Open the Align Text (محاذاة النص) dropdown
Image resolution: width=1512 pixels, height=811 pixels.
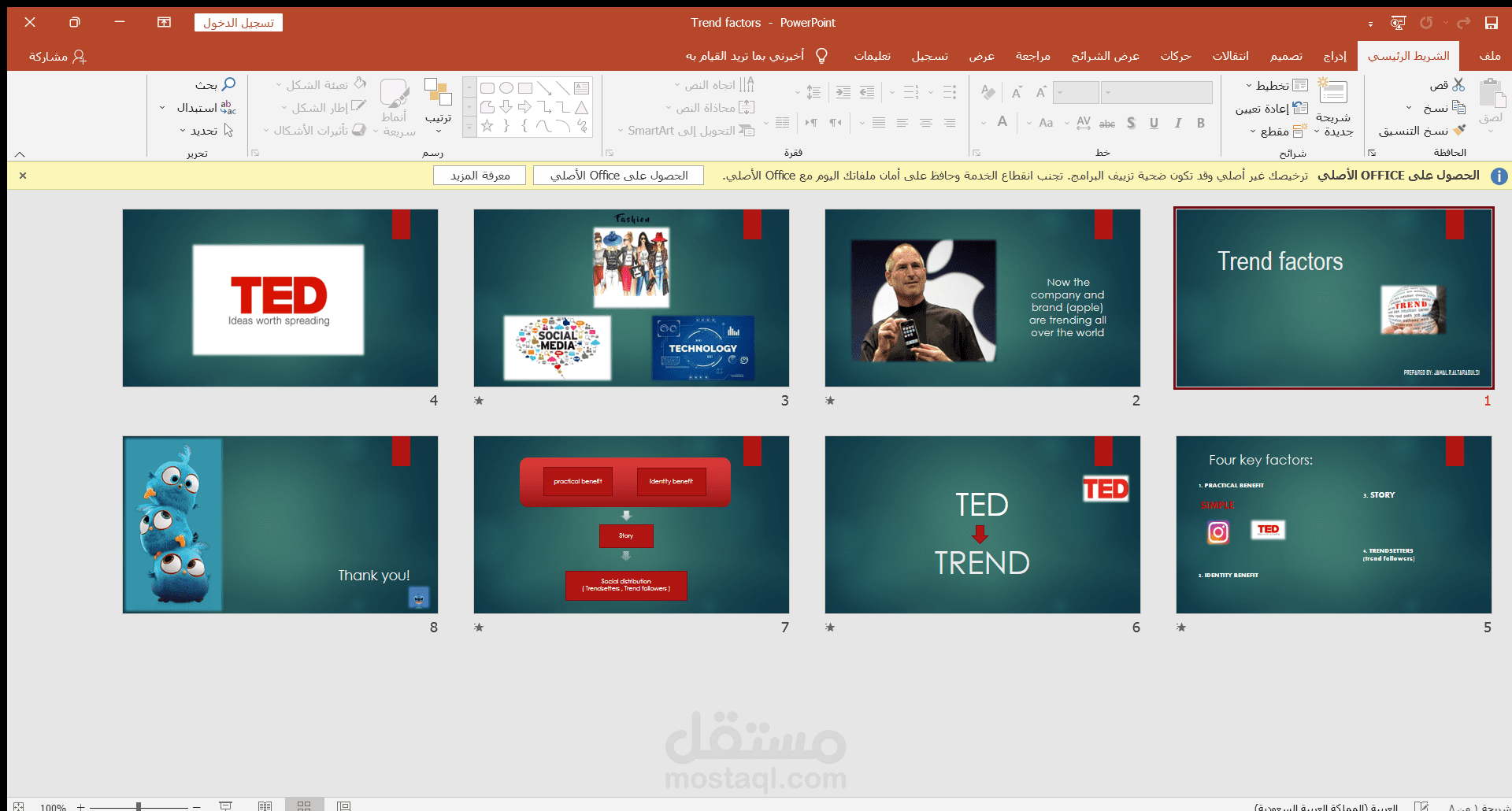[x=710, y=108]
